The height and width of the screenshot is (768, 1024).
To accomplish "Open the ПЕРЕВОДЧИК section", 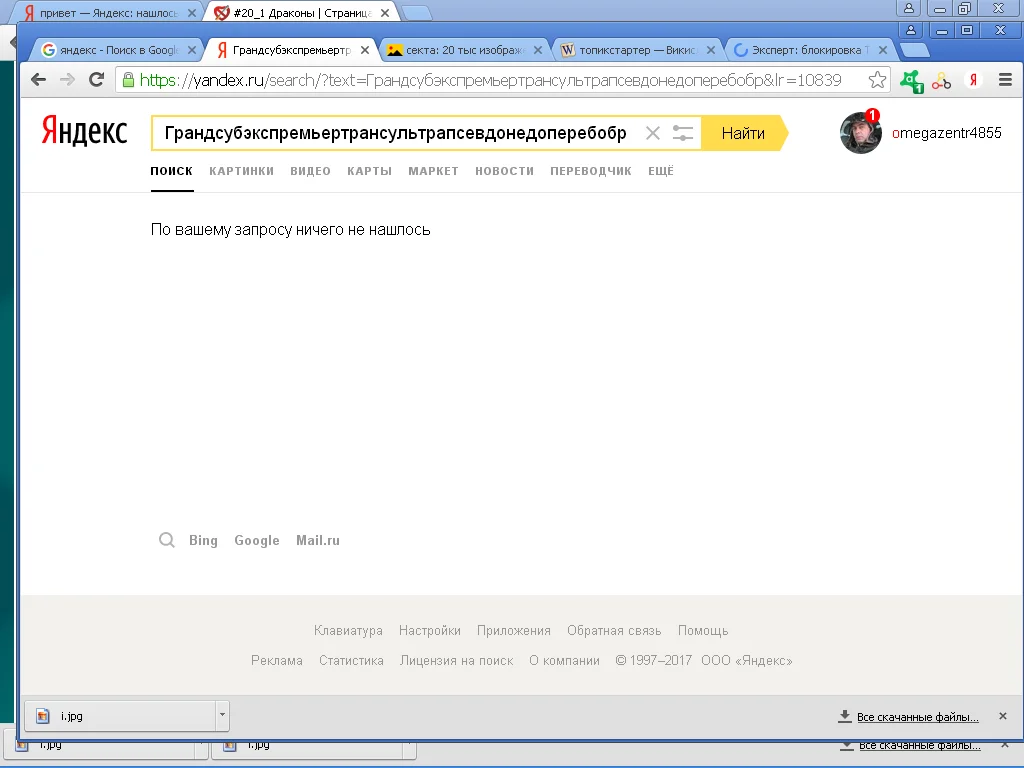I will tap(591, 171).
